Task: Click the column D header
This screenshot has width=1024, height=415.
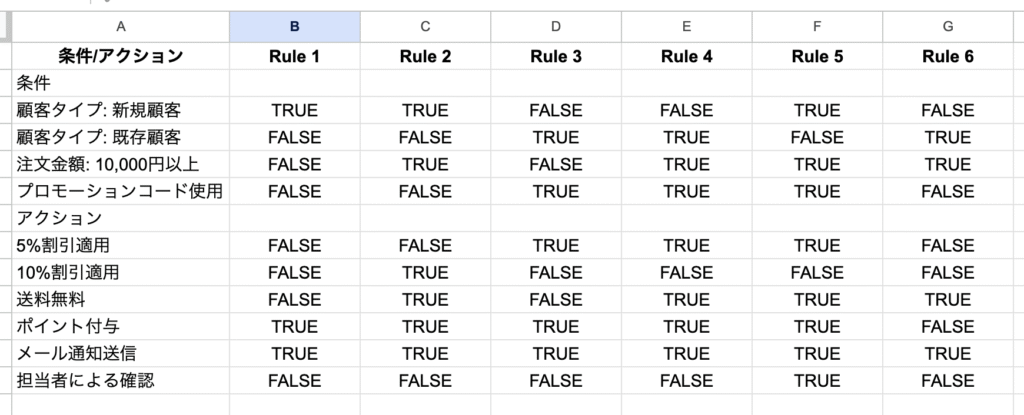Action: [x=555, y=27]
